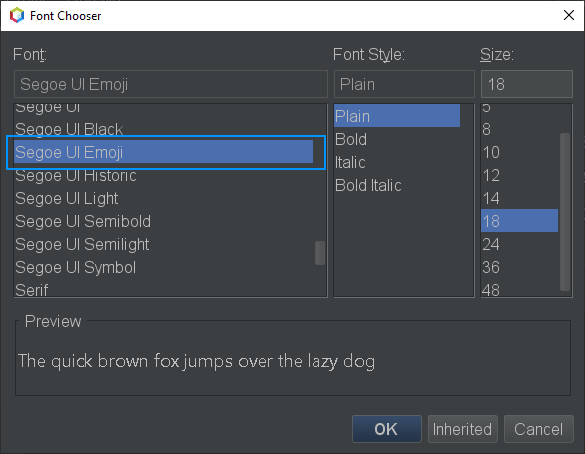The image size is (585, 454).
Task: Click the size list scrollbar
Action: 565,212
